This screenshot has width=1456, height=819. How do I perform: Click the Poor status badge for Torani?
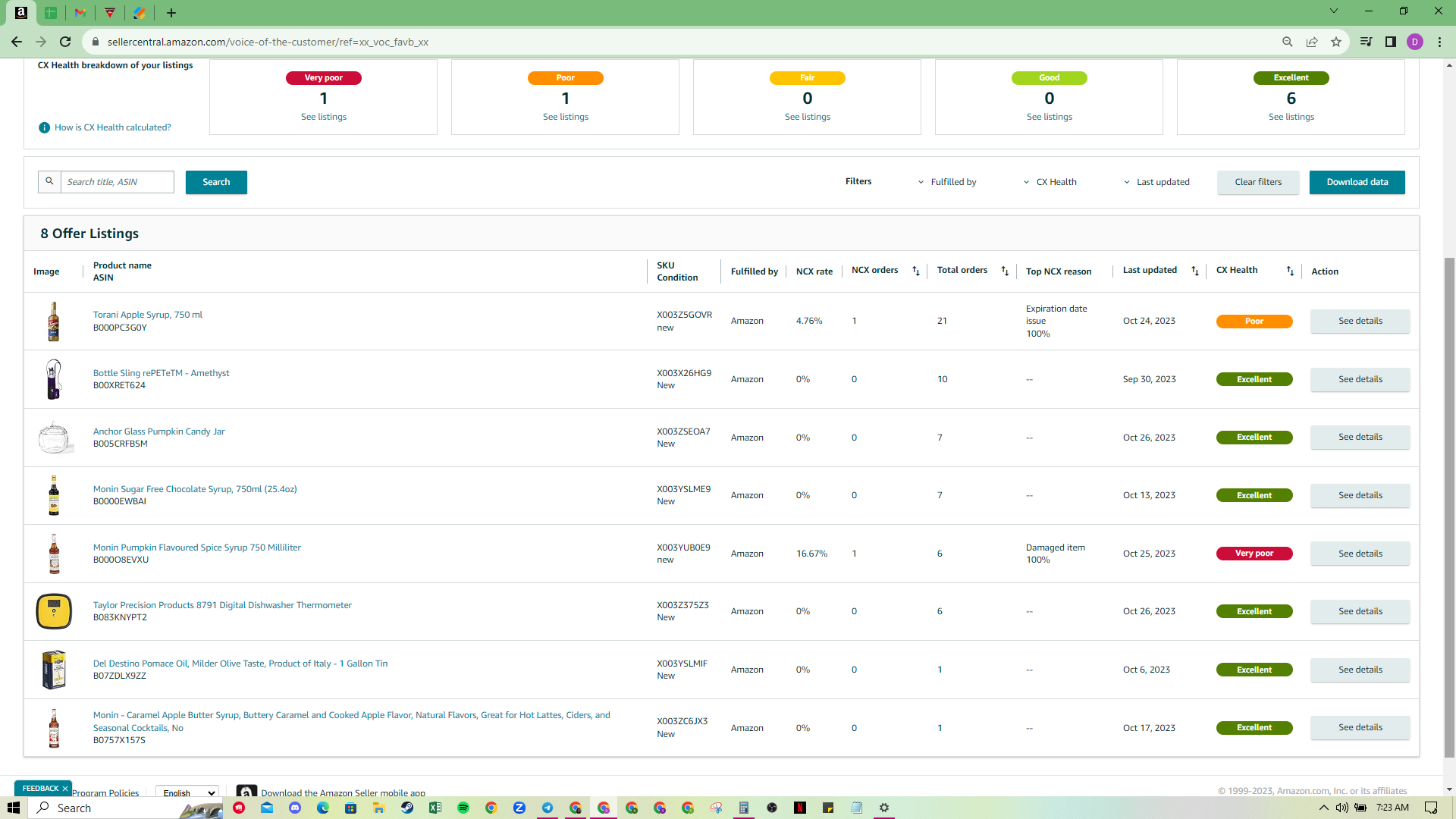click(x=1254, y=321)
